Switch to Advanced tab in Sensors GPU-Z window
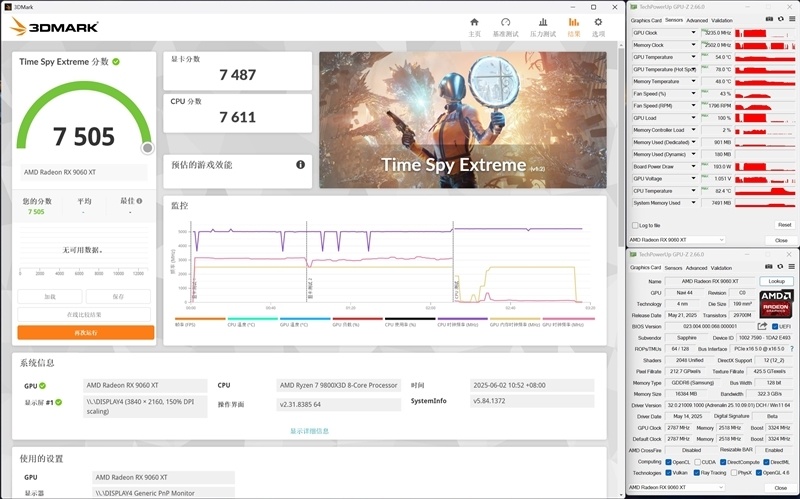Screen dimensions: 800x499 (697, 20)
